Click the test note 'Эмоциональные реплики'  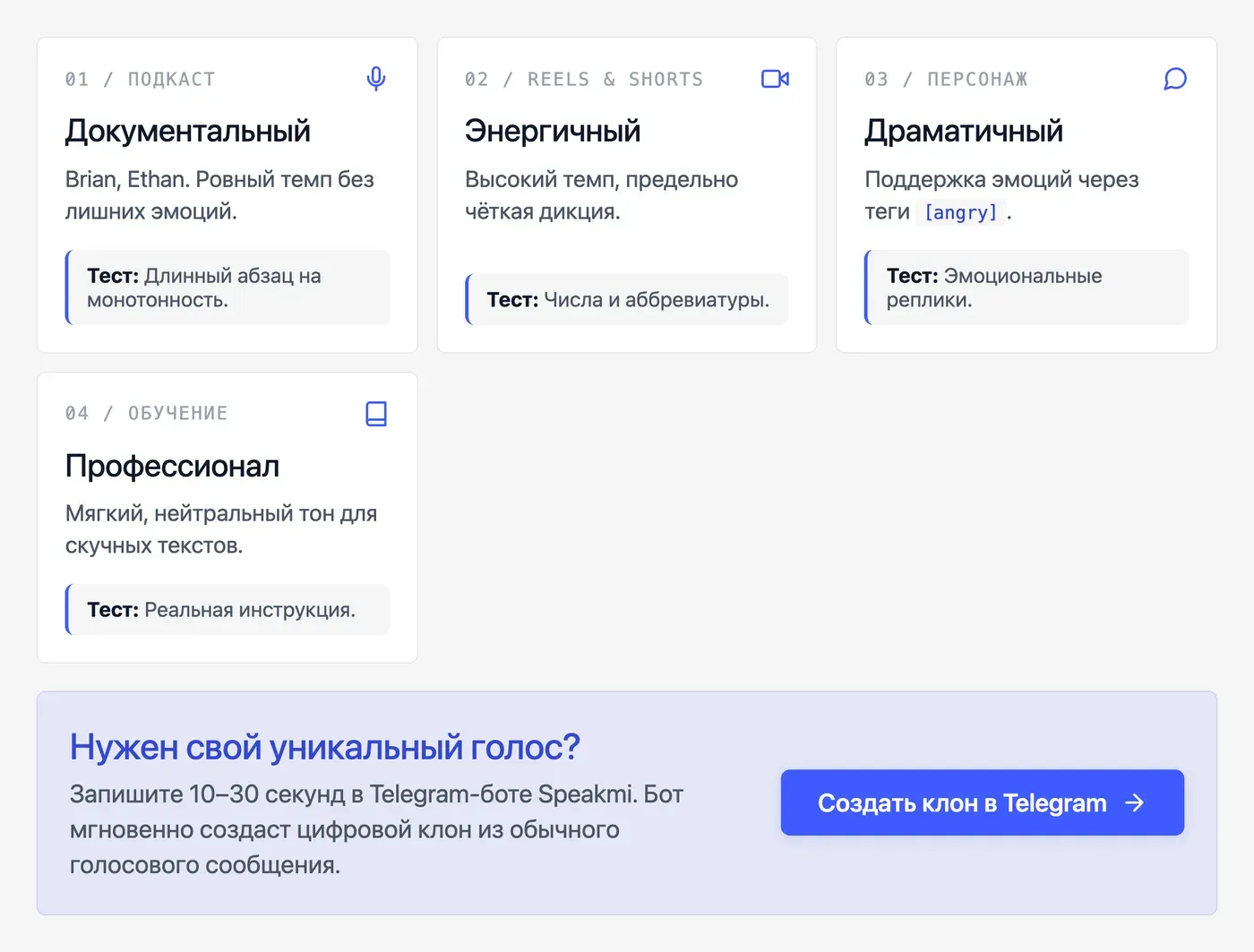click(x=1026, y=287)
